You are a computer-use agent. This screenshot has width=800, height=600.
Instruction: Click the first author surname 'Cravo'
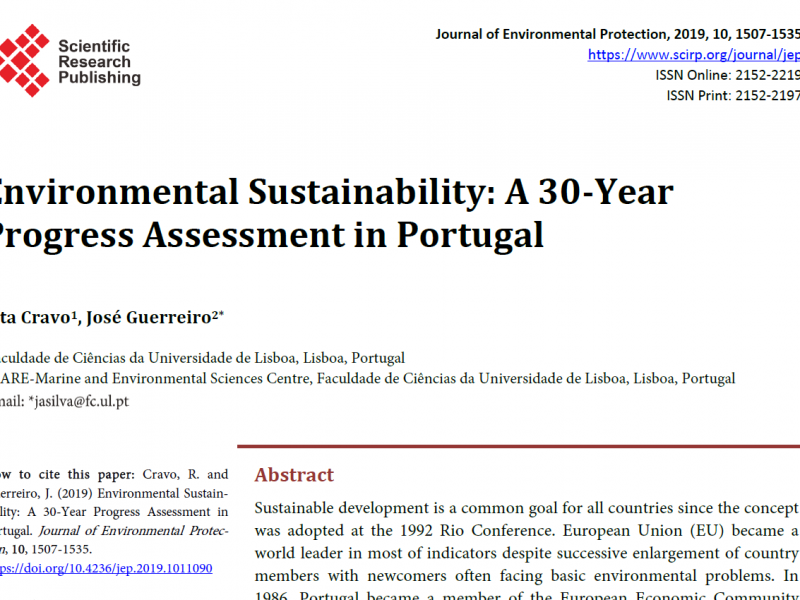pyautogui.click(x=44, y=318)
